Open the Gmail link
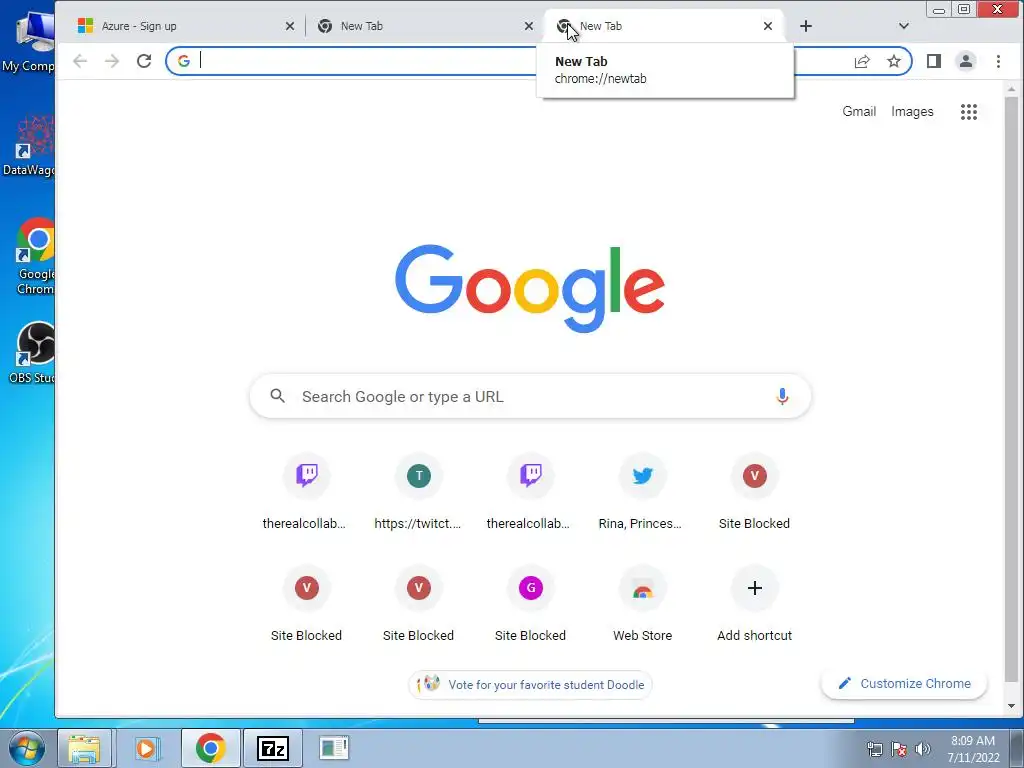Screen dimensions: 1024x768 859,112
